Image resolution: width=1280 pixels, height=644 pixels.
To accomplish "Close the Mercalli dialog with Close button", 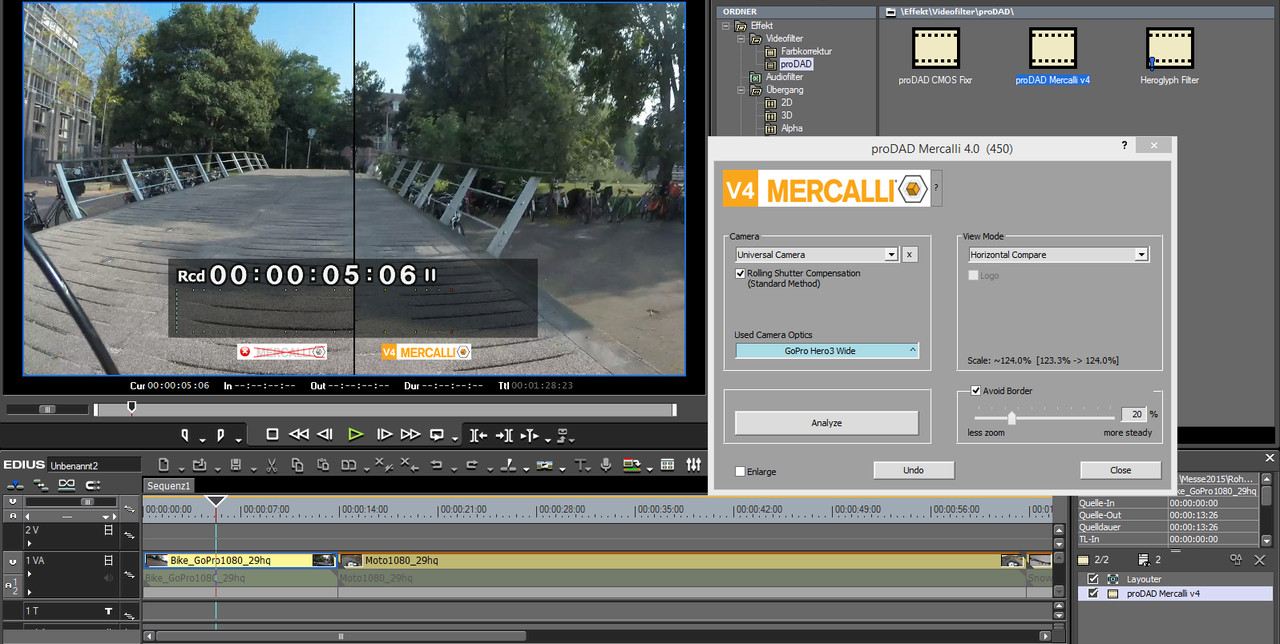I will 1120,470.
